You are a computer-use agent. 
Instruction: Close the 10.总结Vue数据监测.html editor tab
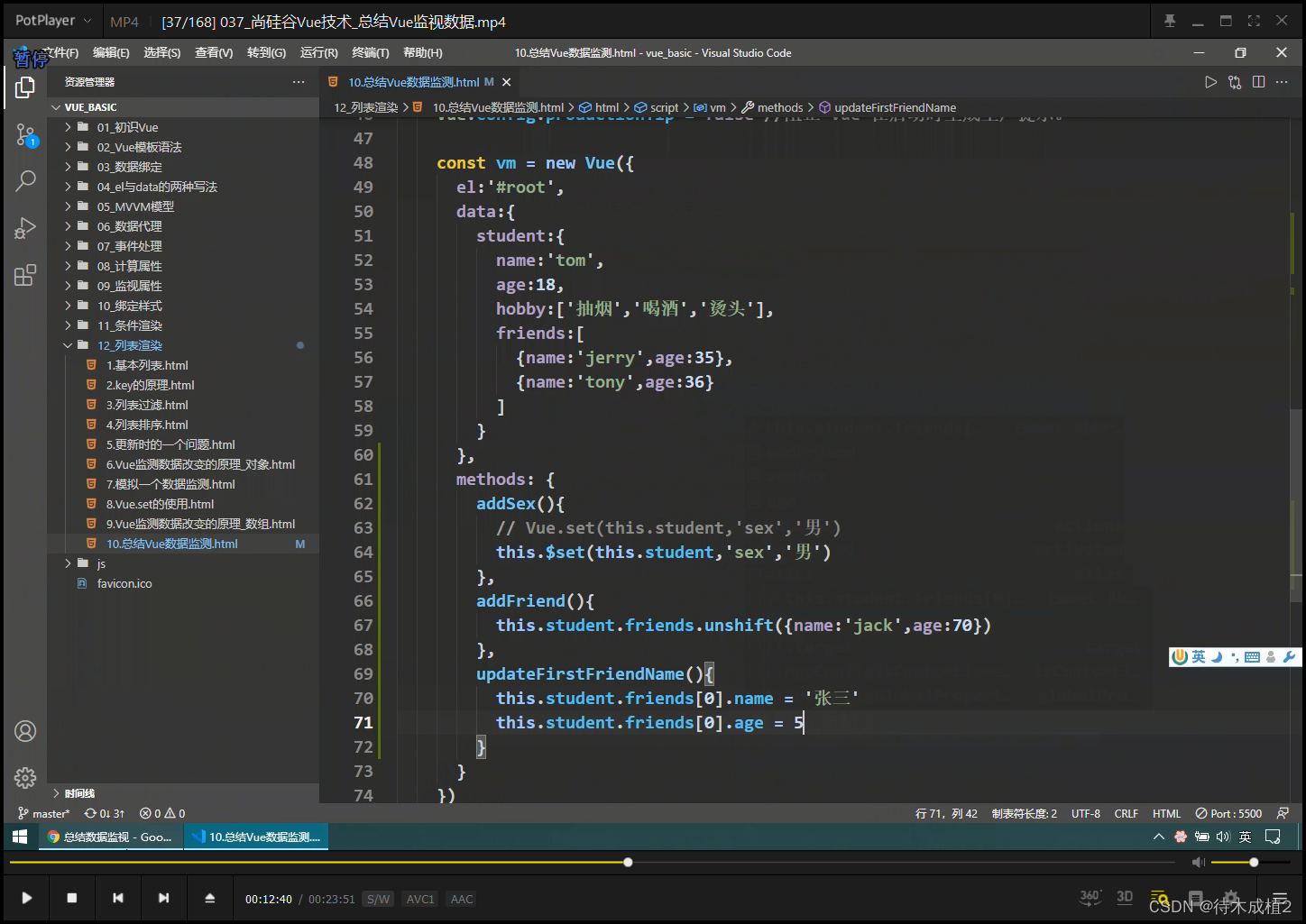[x=506, y=82]
